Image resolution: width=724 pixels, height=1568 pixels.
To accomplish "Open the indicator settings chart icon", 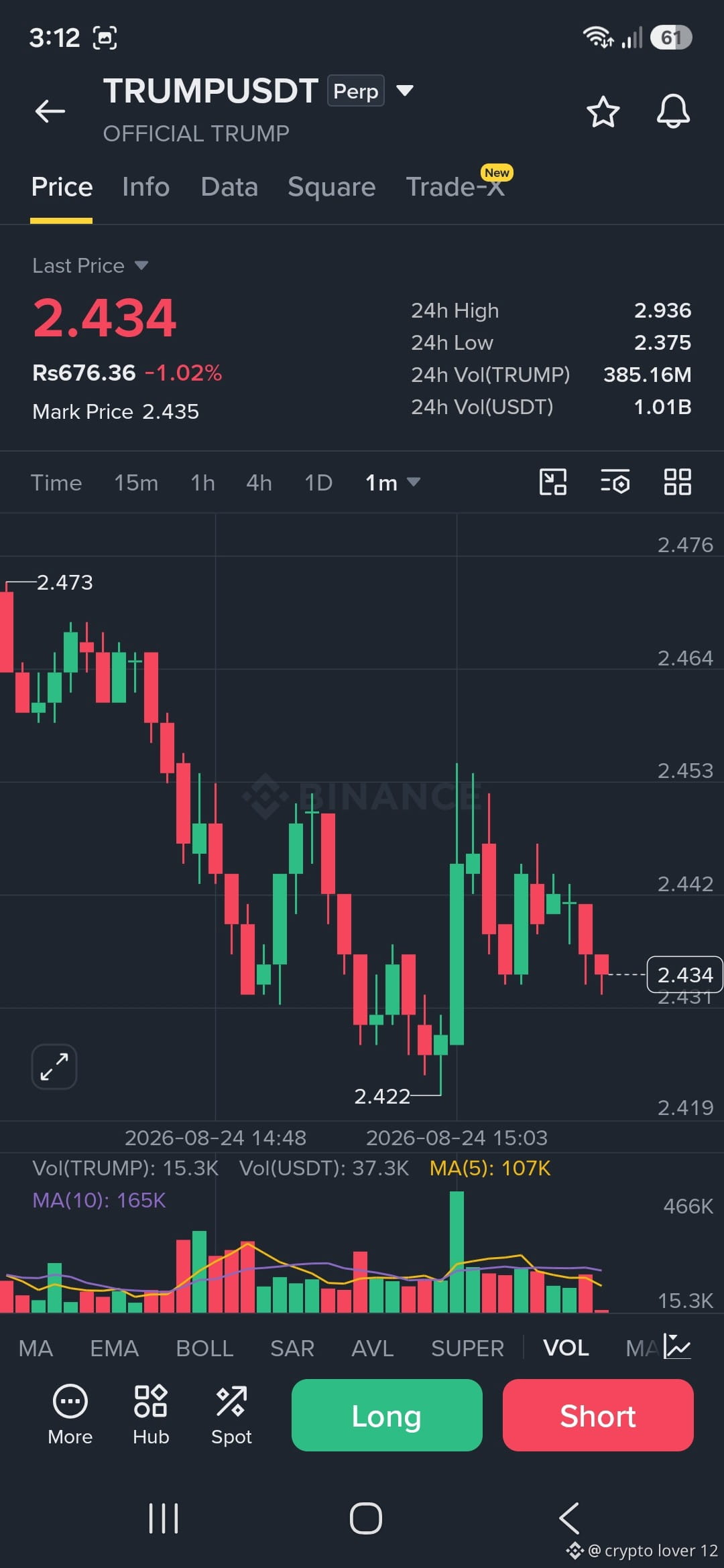I will [x=677, y=1347].
